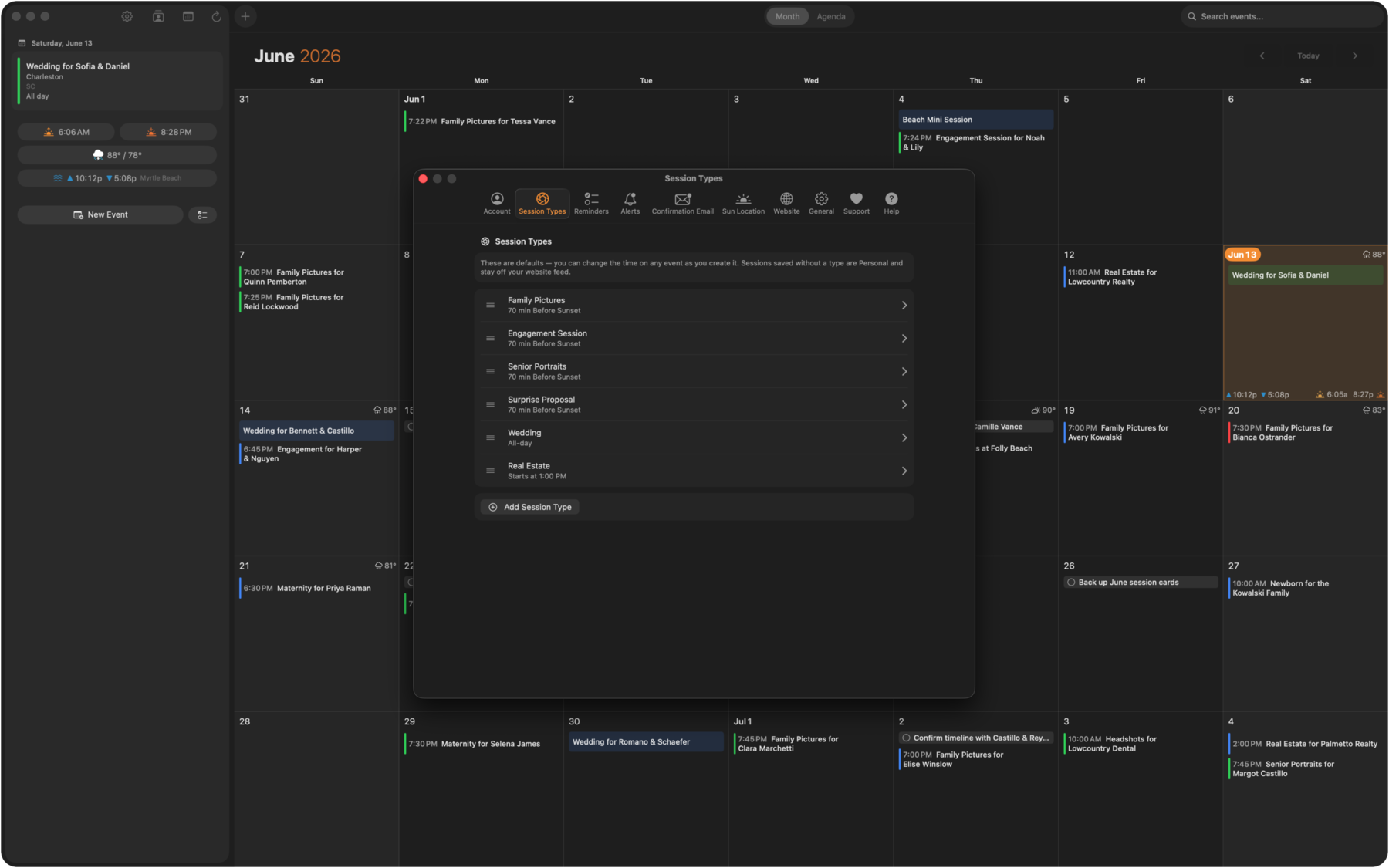Click the list options icon beside New Event
Screen dimensions: 1389x868
202,214
